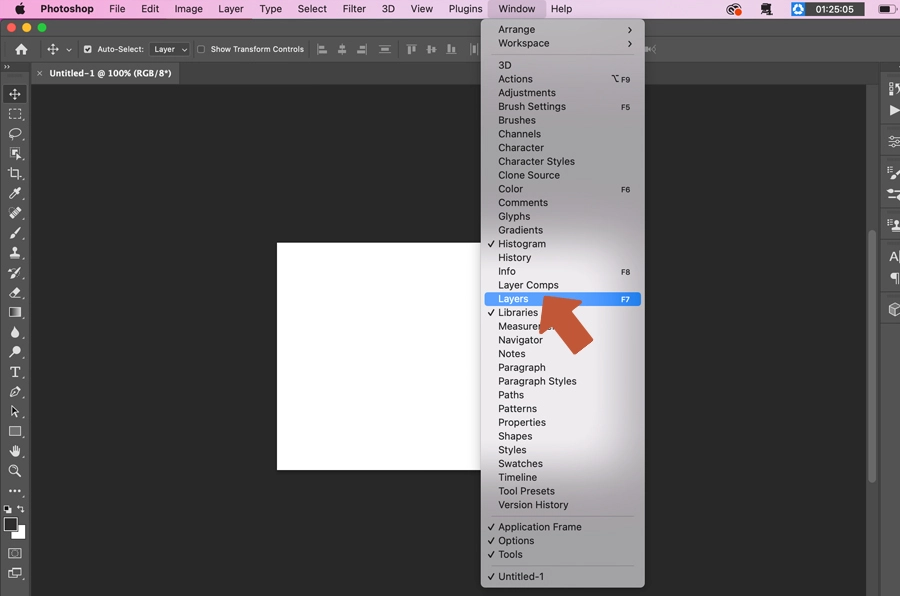
Task: Select the Type tool
Action: pos(15,371)
